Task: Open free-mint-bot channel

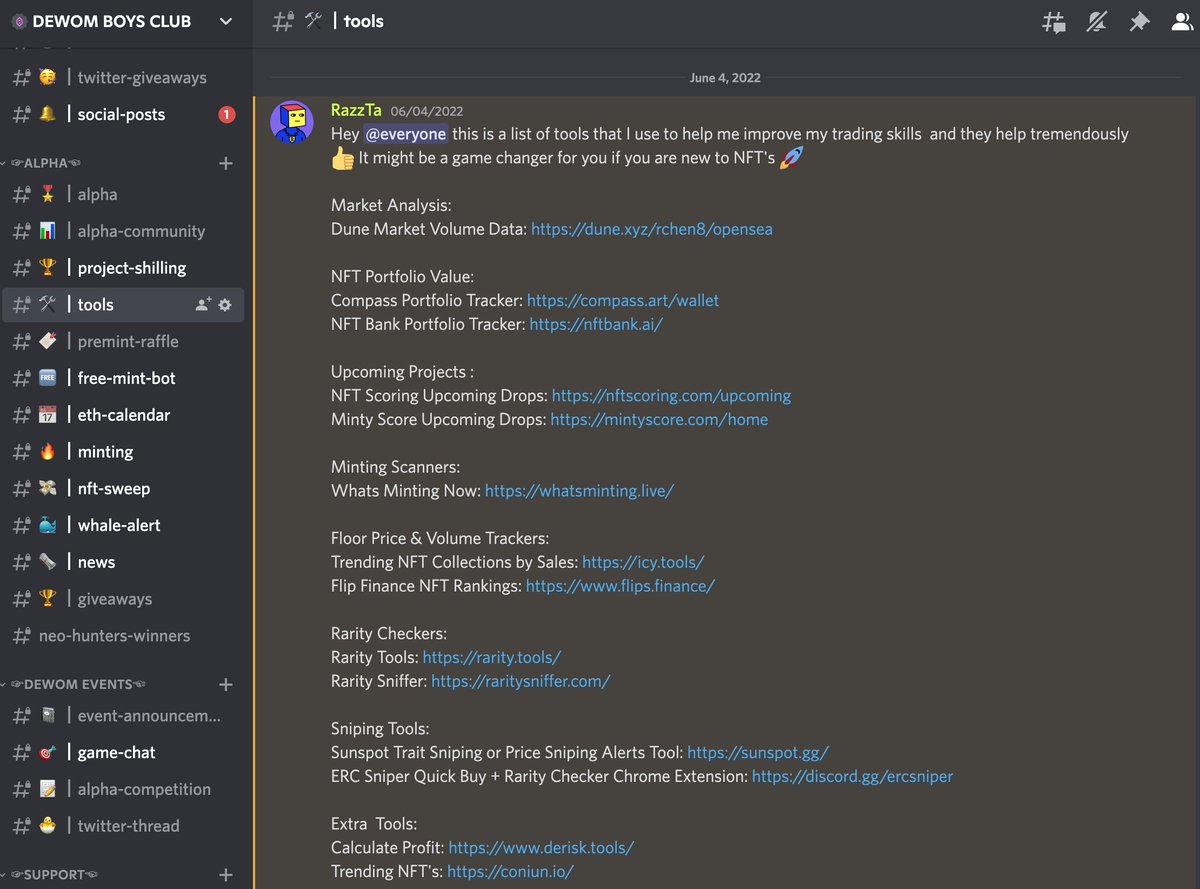Action: coord(122,378)
